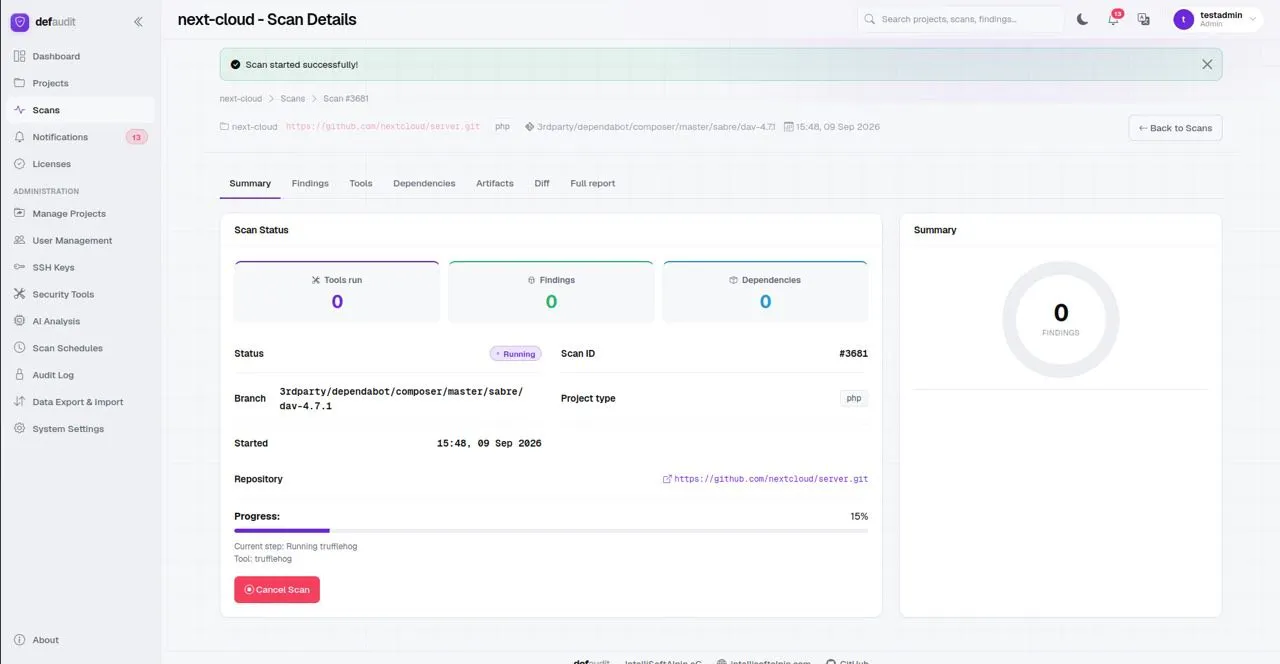Click the php tag in header
This screenshot has width=1280, height=664.
503,127
